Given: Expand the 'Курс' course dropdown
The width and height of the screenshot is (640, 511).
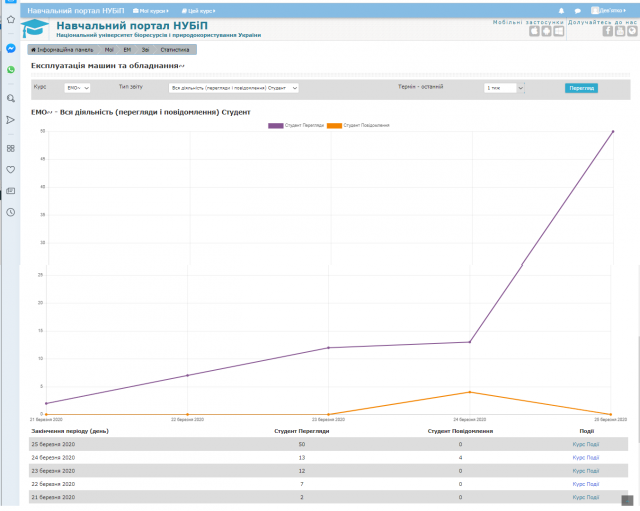Looking at the screenshot, I should (x=78, y=88).
